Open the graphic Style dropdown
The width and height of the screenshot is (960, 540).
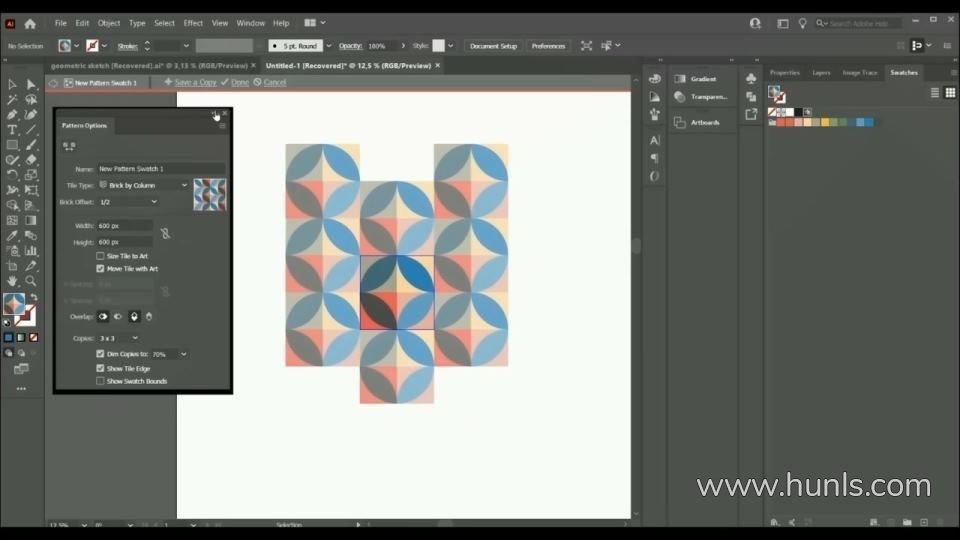[451, 46]
